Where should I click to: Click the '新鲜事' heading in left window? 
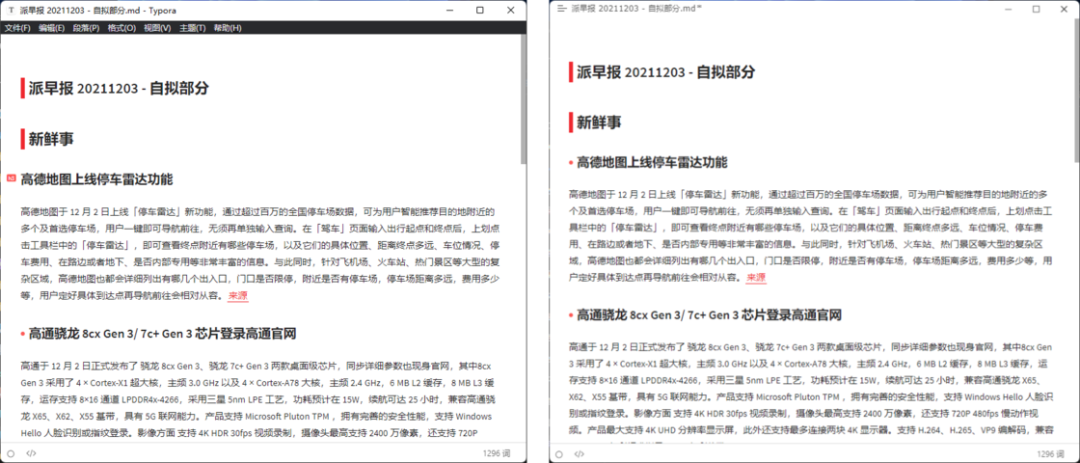point(51,139)
